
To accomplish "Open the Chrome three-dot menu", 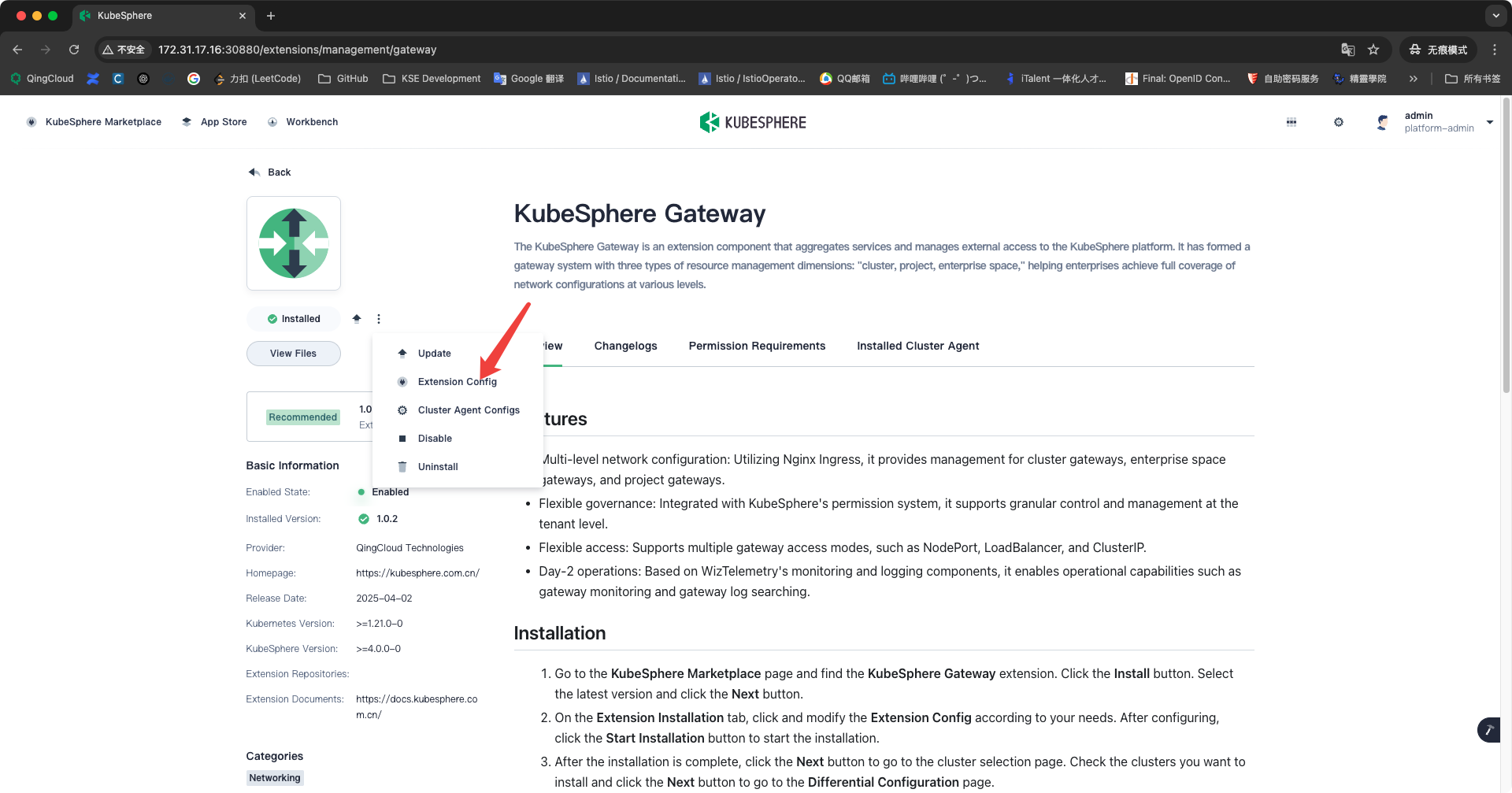I will (x=1495, y=50).
